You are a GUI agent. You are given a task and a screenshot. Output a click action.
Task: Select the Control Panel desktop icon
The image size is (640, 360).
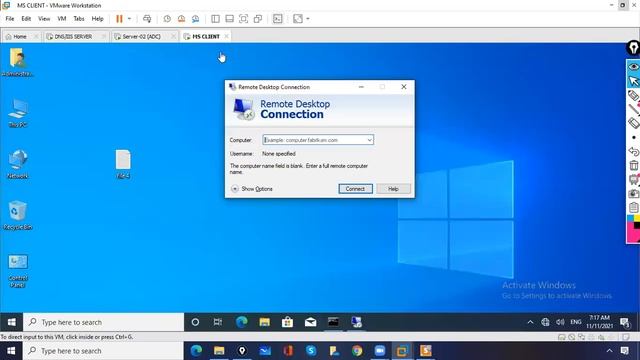[x=18, y=271]
